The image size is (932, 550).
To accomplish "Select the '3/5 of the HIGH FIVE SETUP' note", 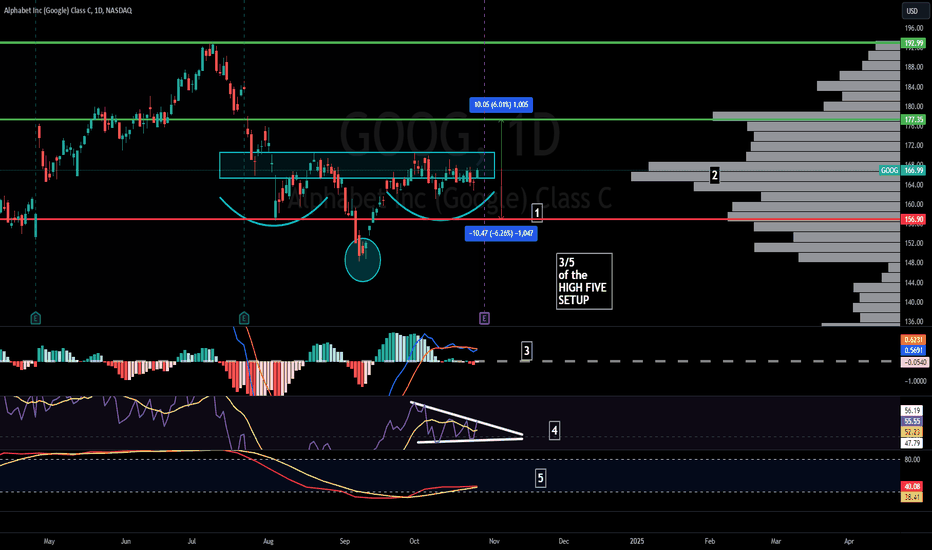I will click(x=584, y=281).
